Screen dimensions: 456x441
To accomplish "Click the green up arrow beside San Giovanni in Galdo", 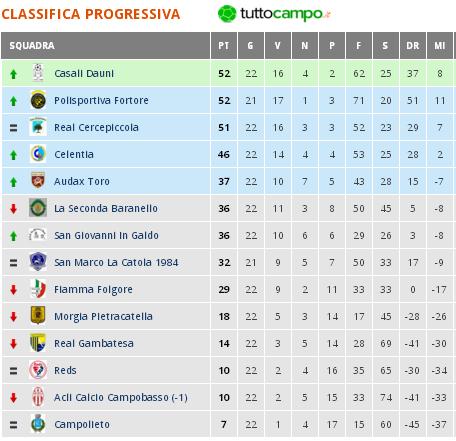I will [x=13, y=236].
